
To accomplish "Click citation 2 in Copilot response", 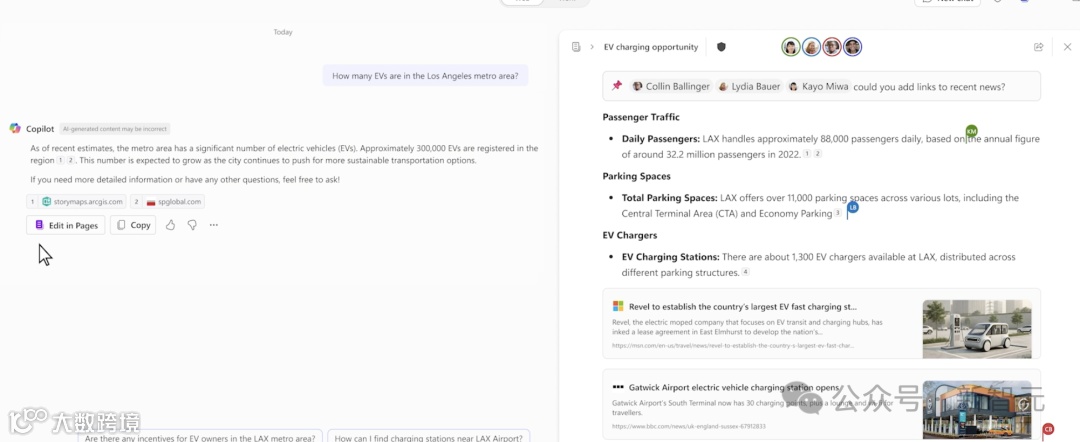I will (x=70, y=160).
